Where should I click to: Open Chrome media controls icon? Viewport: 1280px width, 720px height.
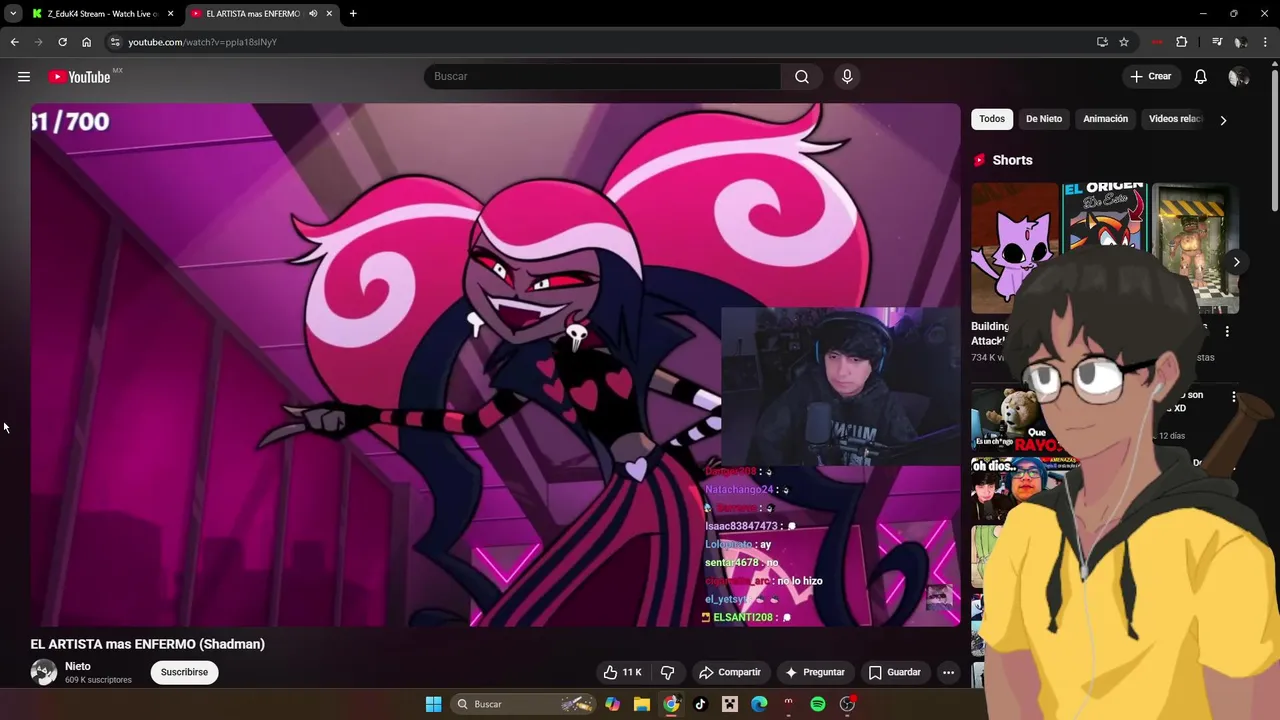point(1217,42)
